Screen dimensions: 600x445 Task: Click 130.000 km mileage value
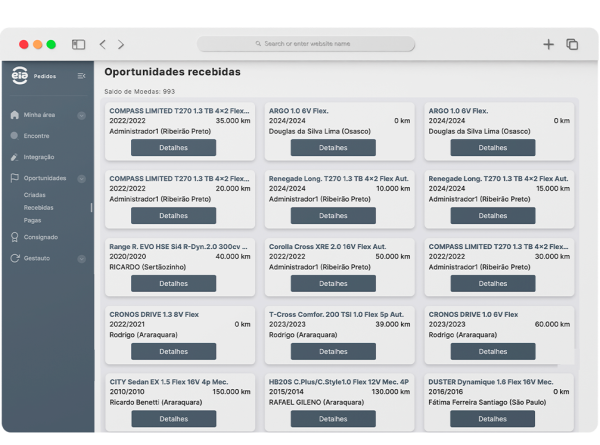391,392
